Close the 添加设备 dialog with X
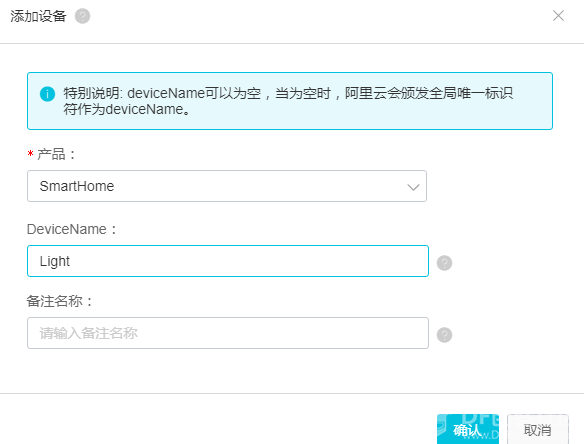584x444 pixels. (x=558, y=16)
